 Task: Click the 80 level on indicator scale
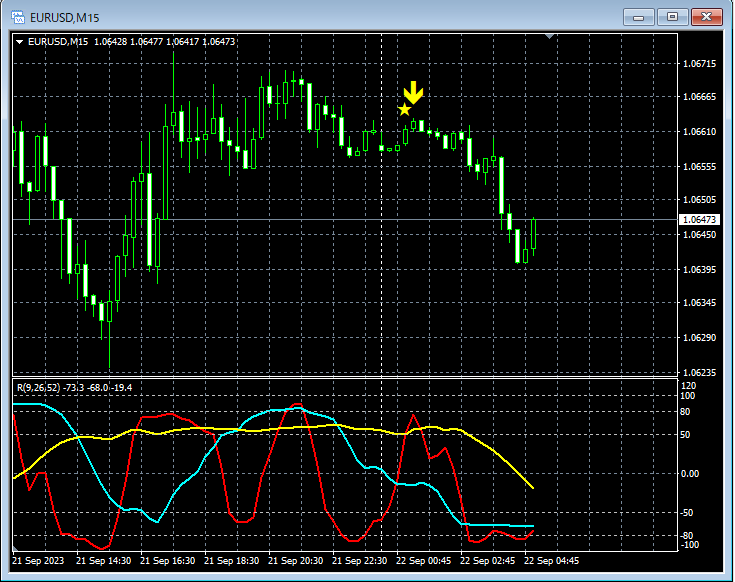click(x=687, y=410)
